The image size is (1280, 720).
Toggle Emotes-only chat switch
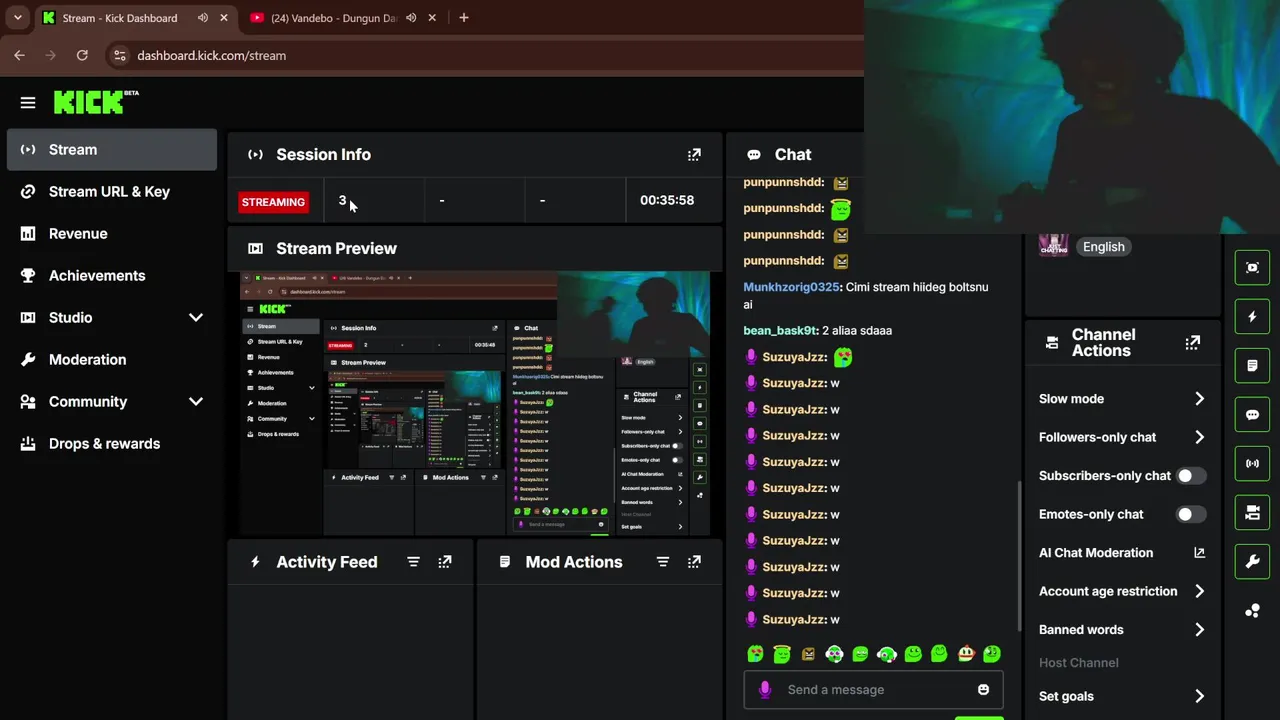coord(1190,515)
